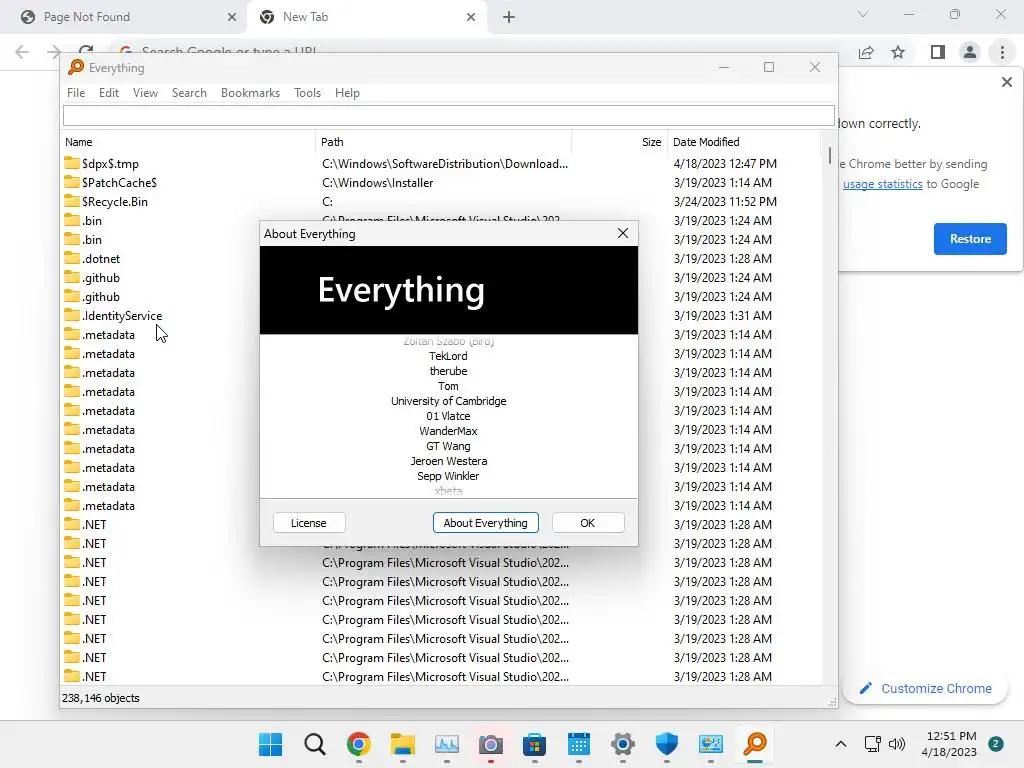This screenshot has height=768, width=1024.
Task: Switch to Everything app in taskbar
Action: [755, 744]
